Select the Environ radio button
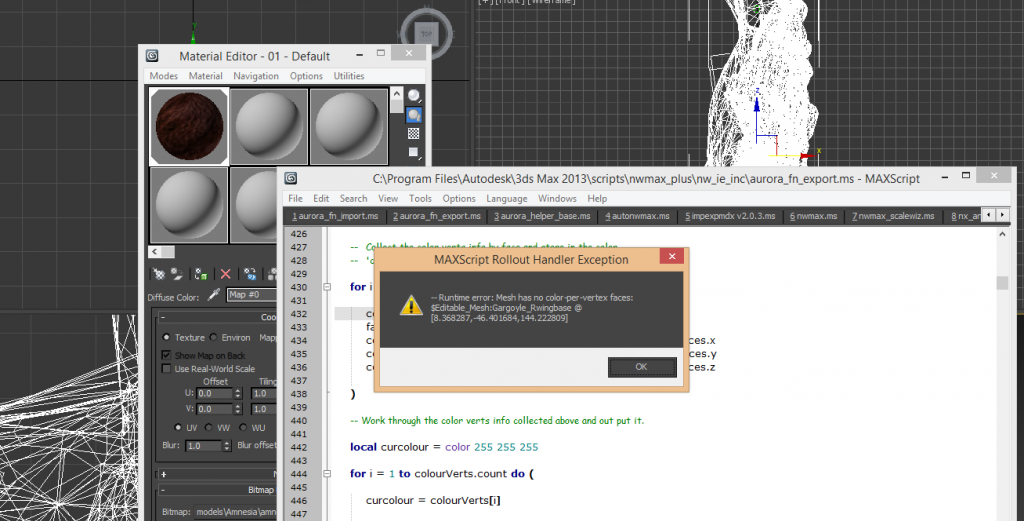Image resolution: width=1024 pixels, height=521 pixels. 213,338
